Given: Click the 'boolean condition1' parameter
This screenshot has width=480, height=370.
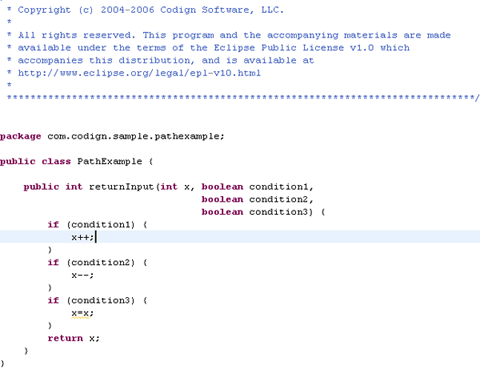Looking at the screenshot, I should pyautogui.click(x=255, y=187).
